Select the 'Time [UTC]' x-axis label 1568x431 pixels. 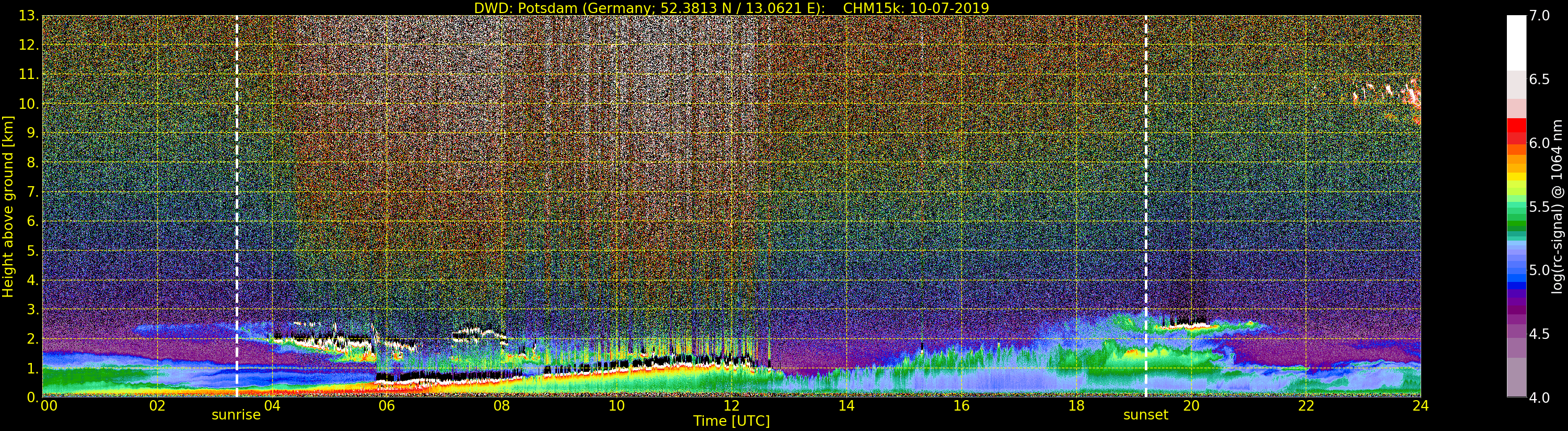731,421
